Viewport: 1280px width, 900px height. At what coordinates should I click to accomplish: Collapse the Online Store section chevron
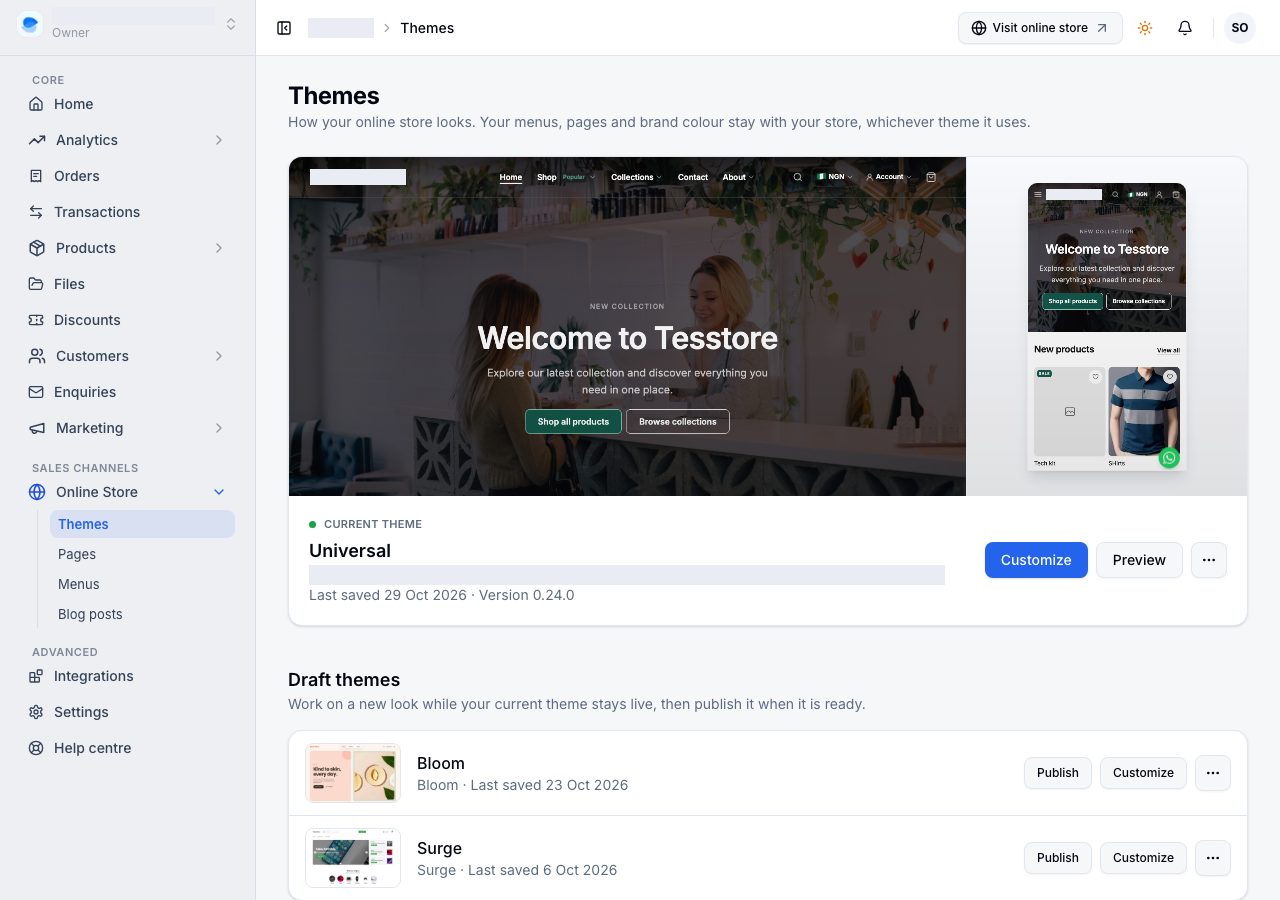(219, 492)
